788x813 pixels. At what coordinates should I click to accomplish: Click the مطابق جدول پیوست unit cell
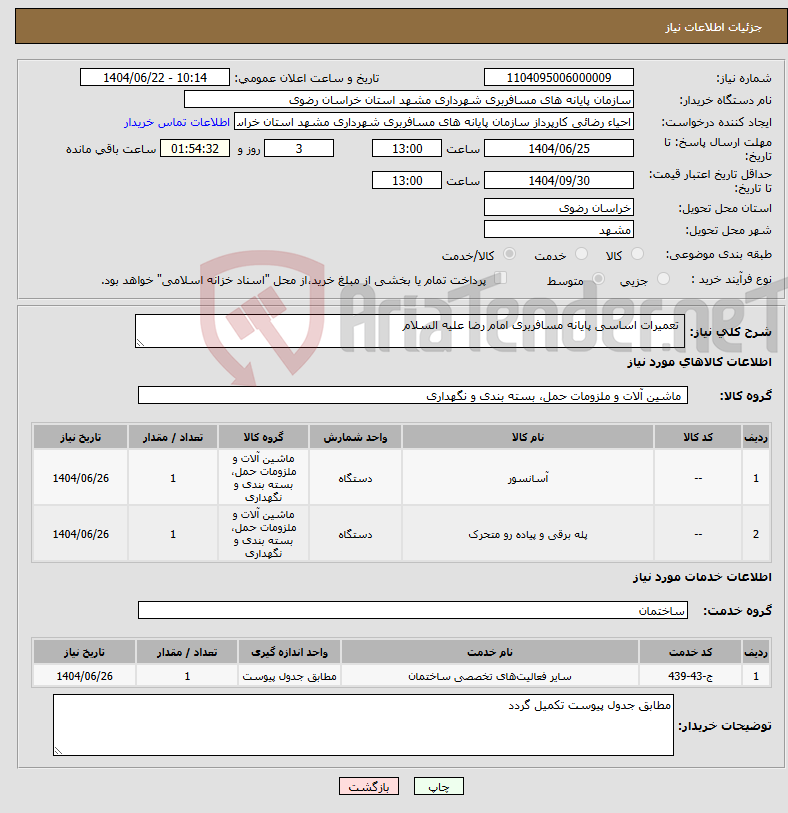coord(289,676)
